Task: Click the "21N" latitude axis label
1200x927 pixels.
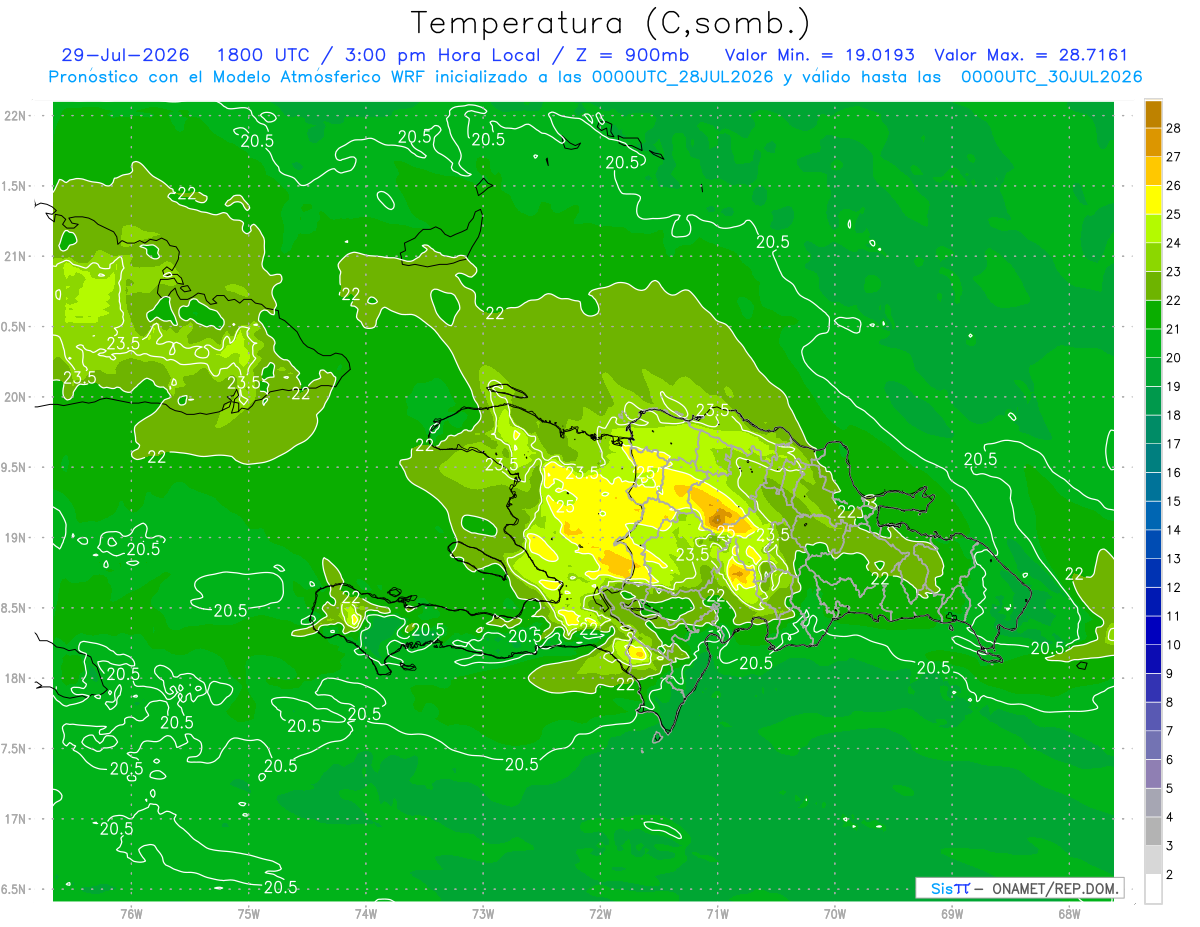Action: [x=16, y=256]
